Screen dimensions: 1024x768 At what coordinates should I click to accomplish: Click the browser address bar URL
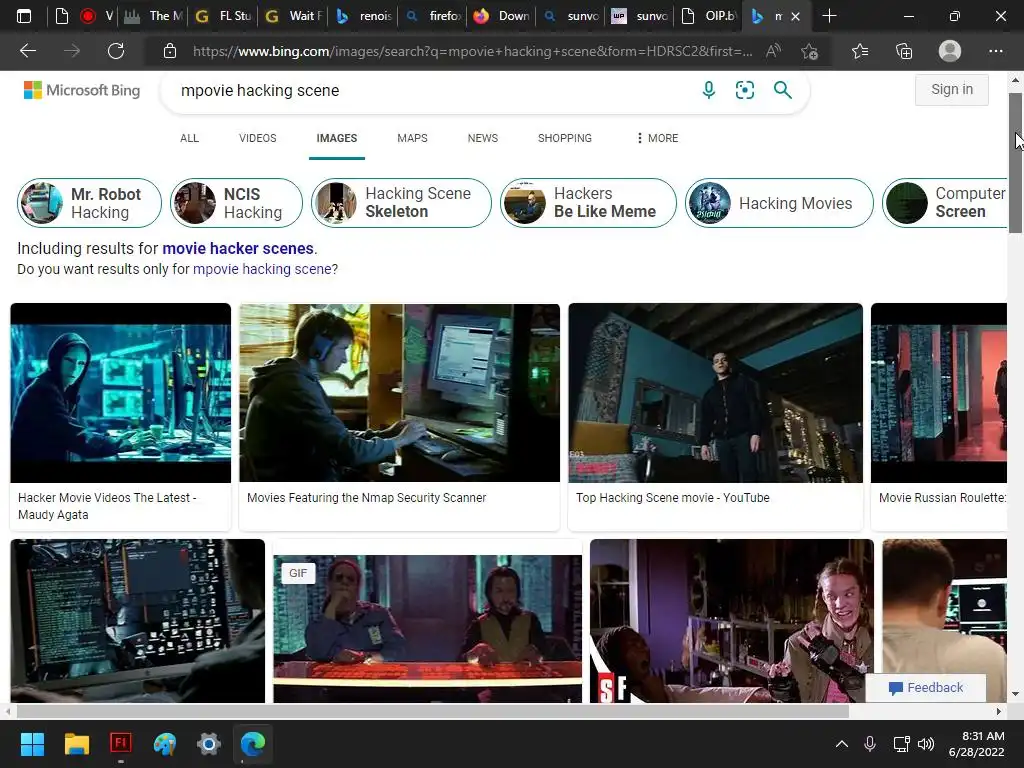(x=472, y=51)
